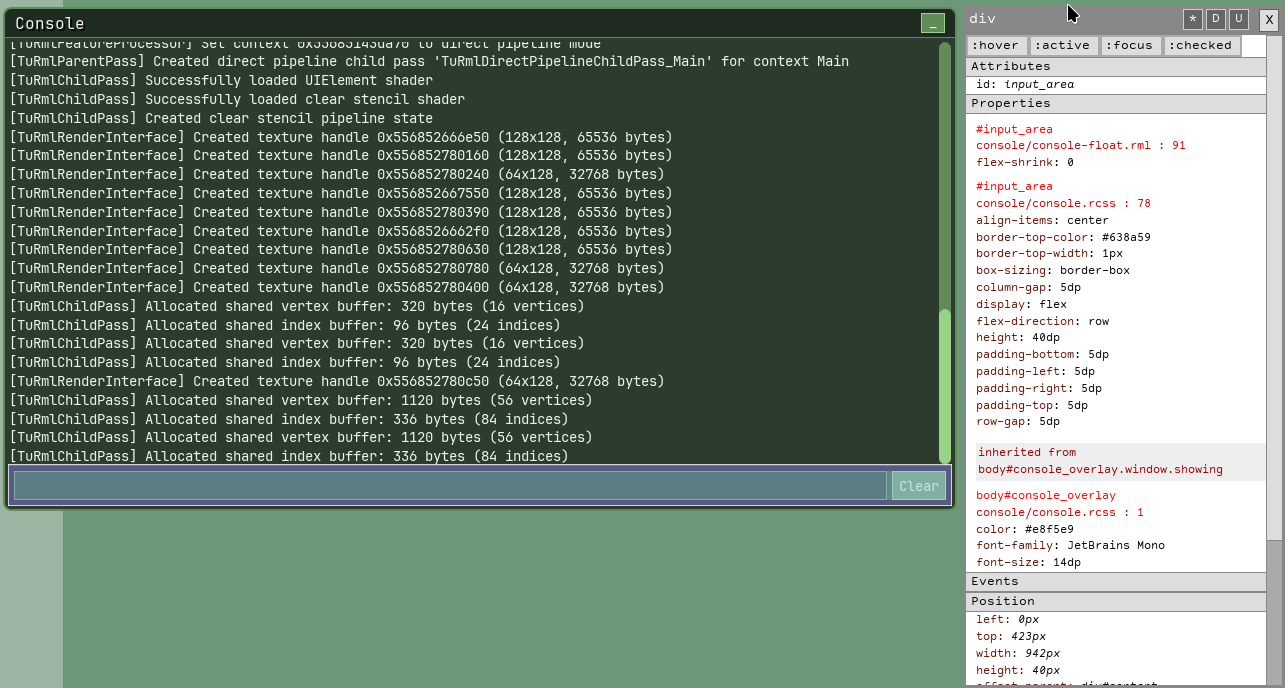Close the element inspector with X
The height and width of the screenshot is (688, 1285).
[1267, 19]
